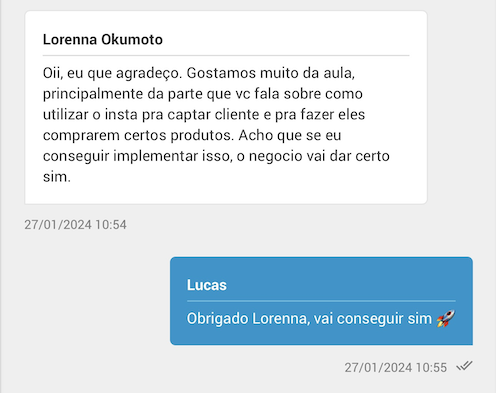Click the divider line under Lorenna Okumoto
The image size is (496, 393).
tap(226, 55)
